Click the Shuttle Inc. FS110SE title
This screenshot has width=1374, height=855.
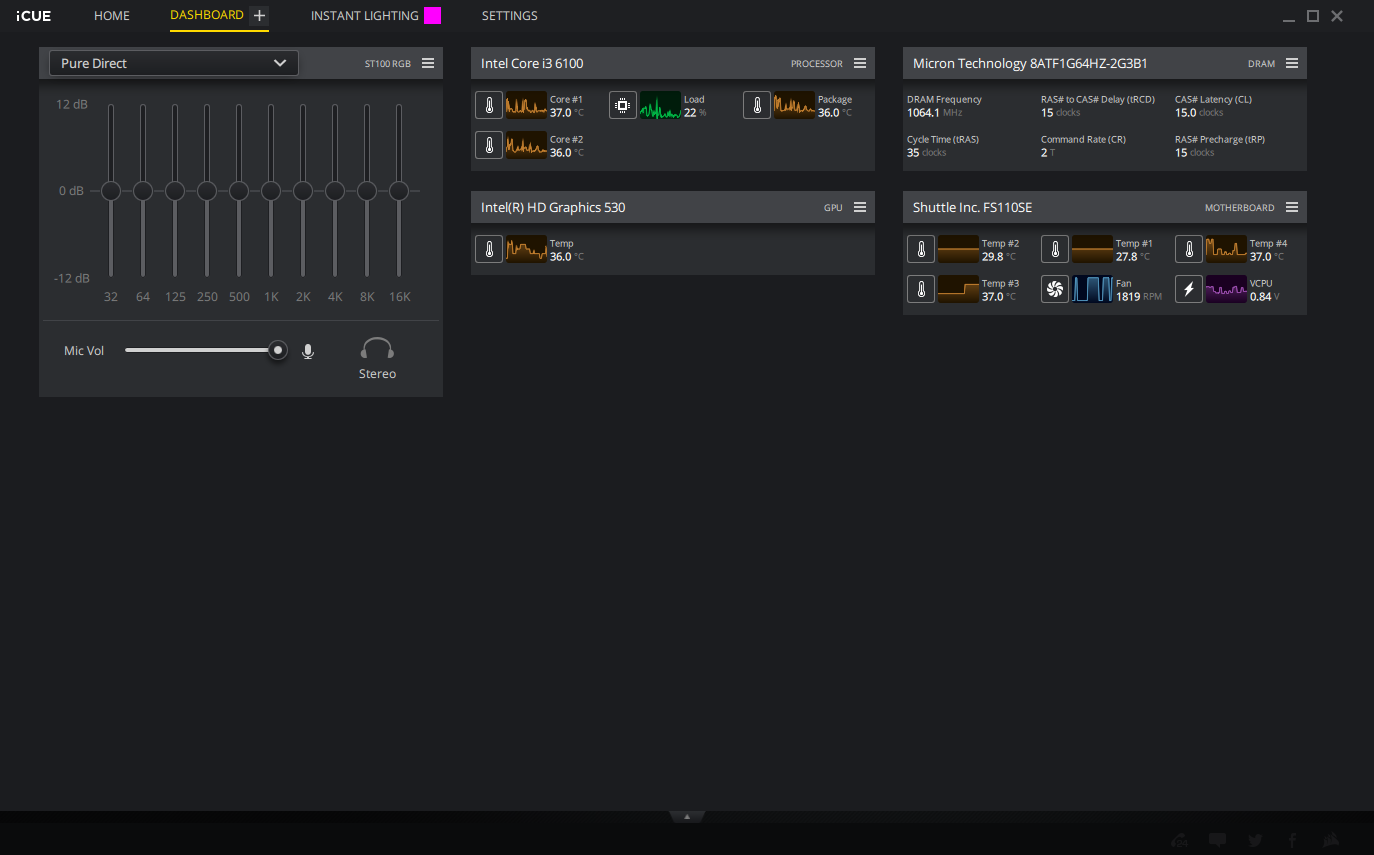click(972, 207)
